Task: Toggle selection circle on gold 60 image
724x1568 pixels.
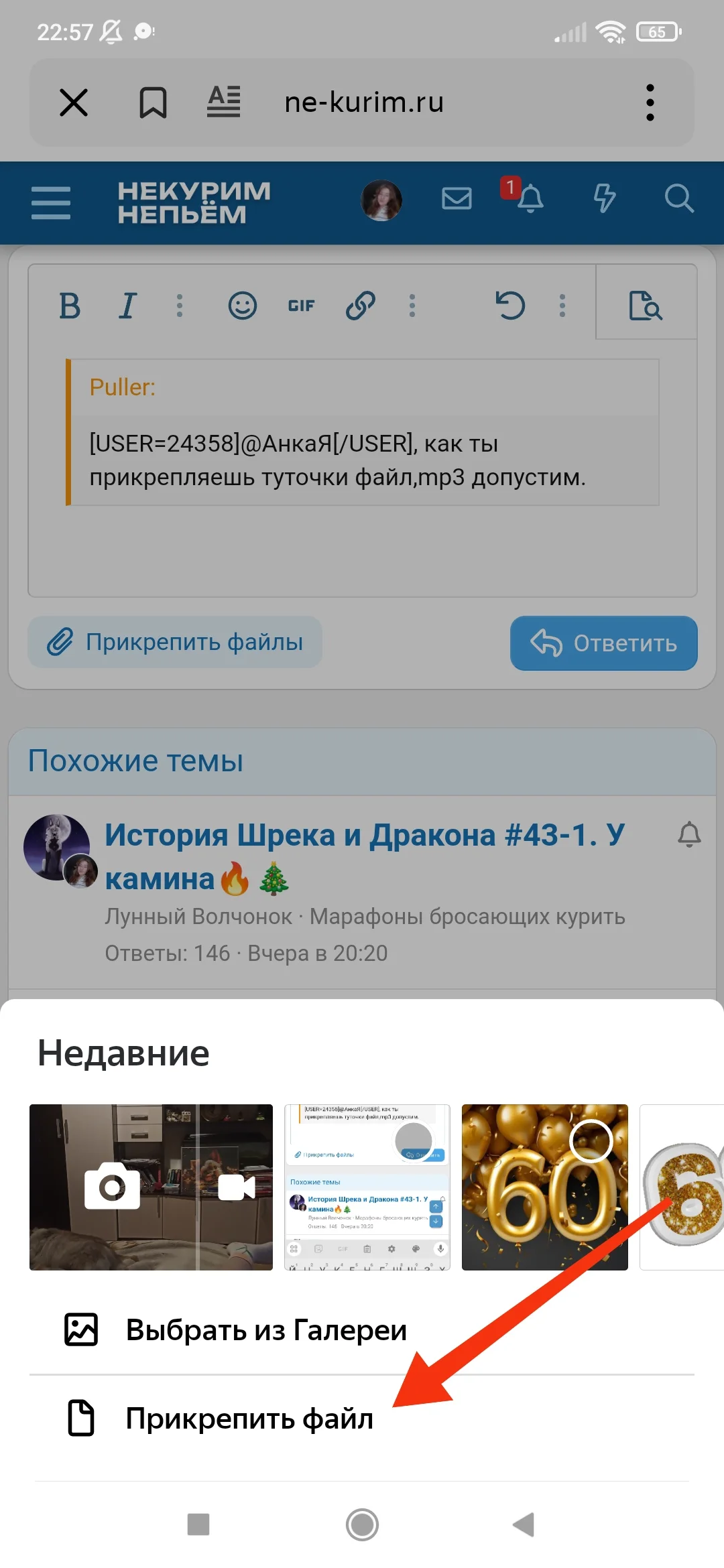Action: [591, 1140]
